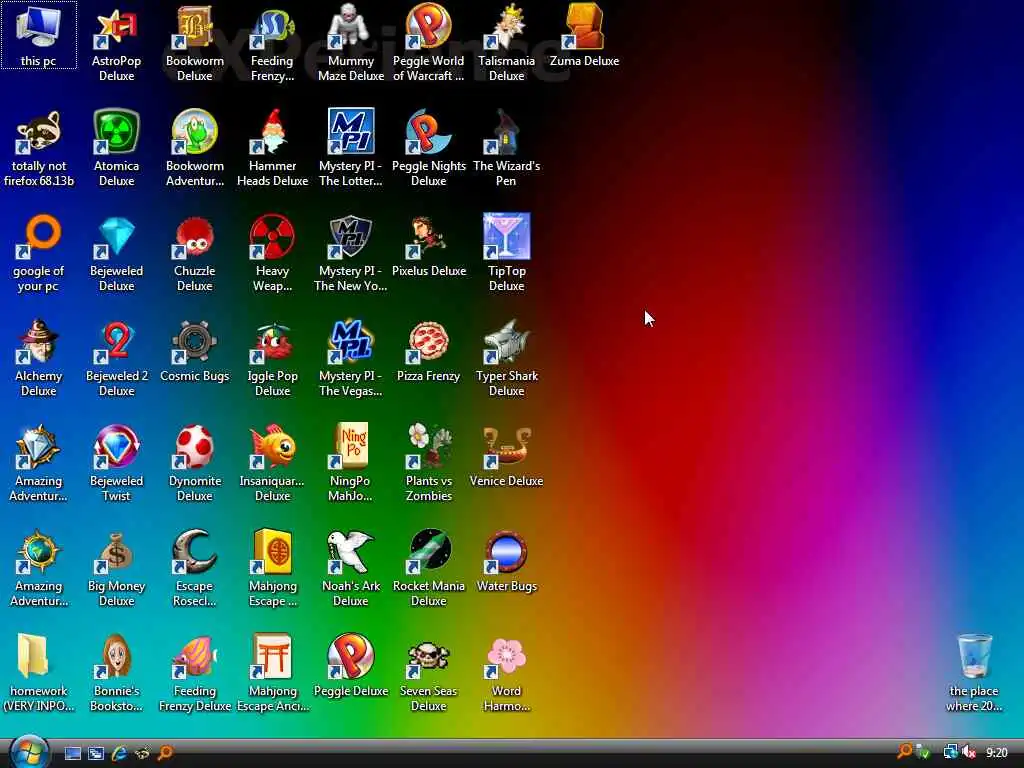Click orange magnifier quick launch icon
This screenshot has height=768, width=1024.
pyautogui.click(x=165, y=754)
